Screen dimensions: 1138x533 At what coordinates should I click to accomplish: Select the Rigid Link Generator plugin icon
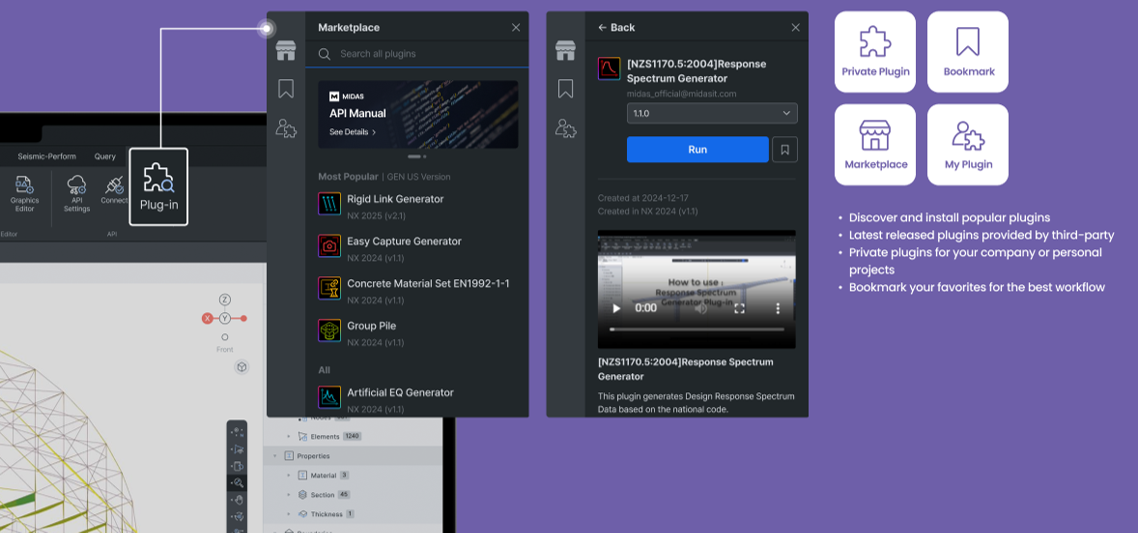coord(329,204)
